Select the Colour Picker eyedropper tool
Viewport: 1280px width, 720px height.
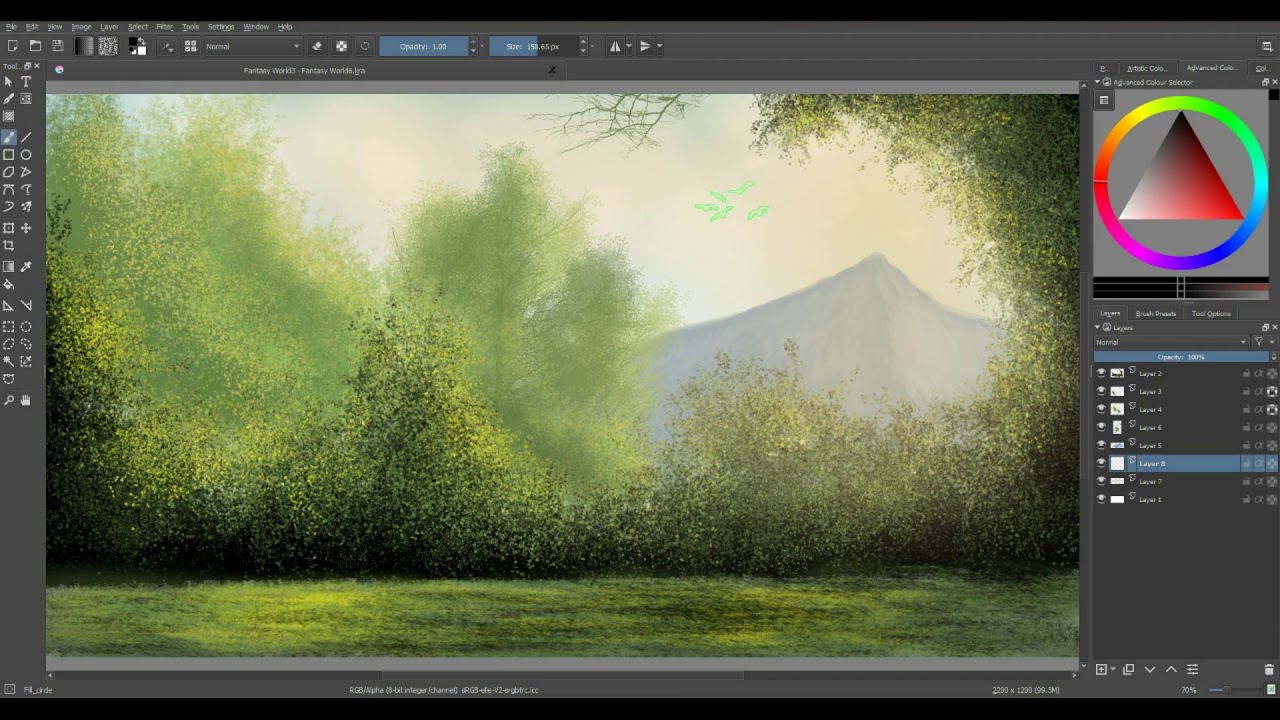click(26, 267)
